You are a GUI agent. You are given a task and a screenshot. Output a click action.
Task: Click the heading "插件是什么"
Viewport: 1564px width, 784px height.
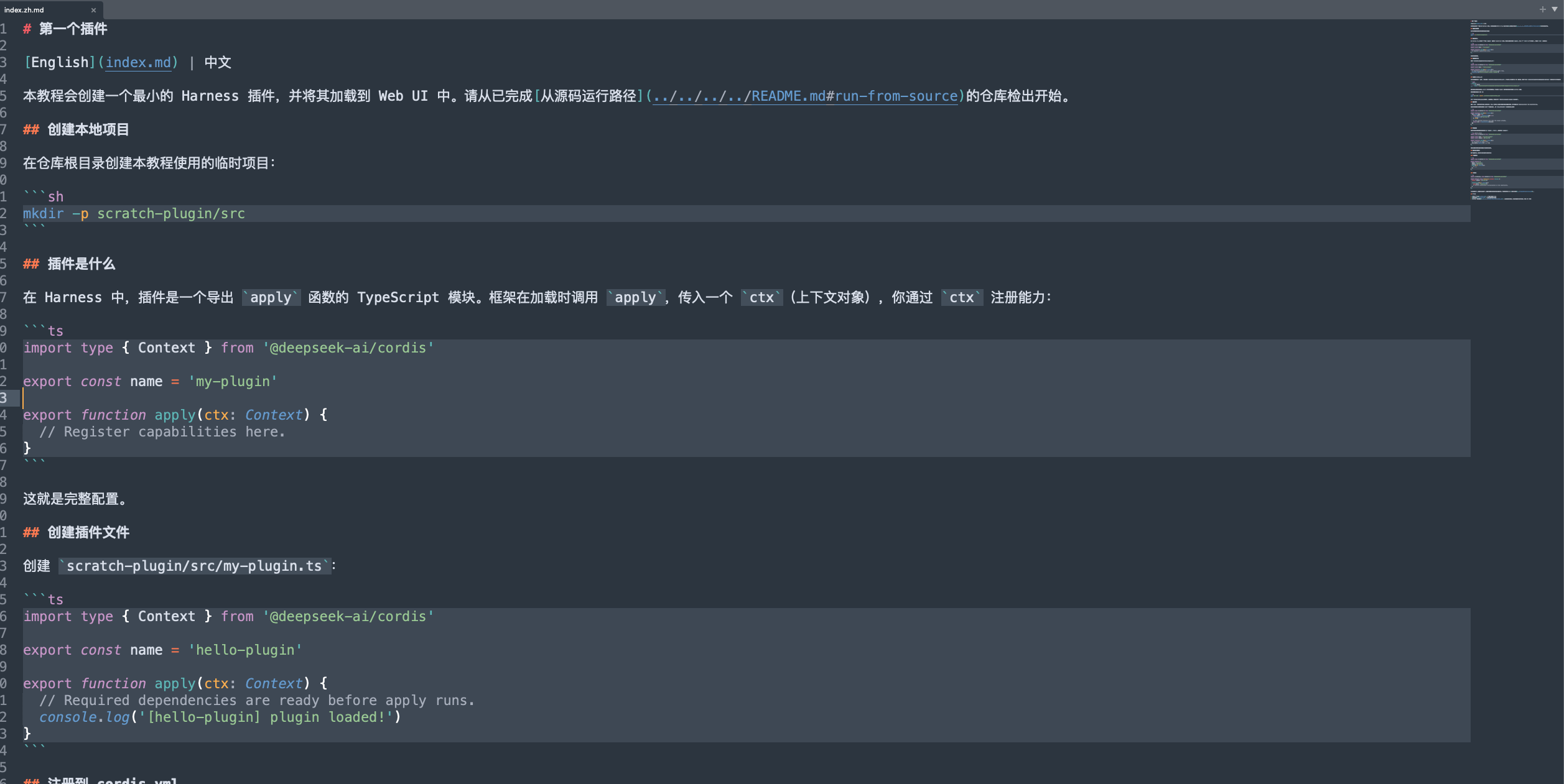pos(81,264)
